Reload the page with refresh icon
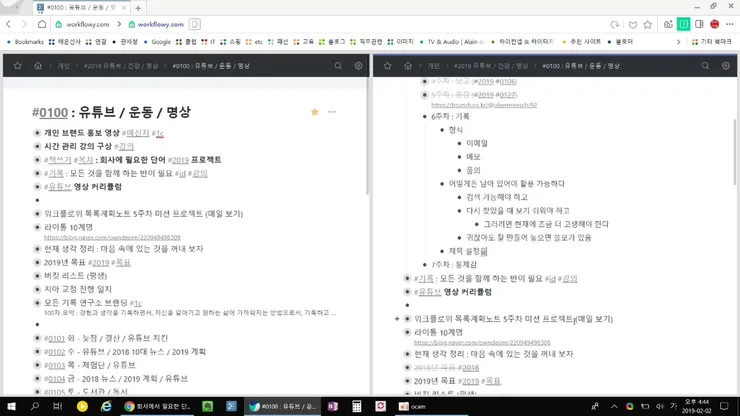The width and height of the screenshot is (740, 416). [x=614, y=25]
